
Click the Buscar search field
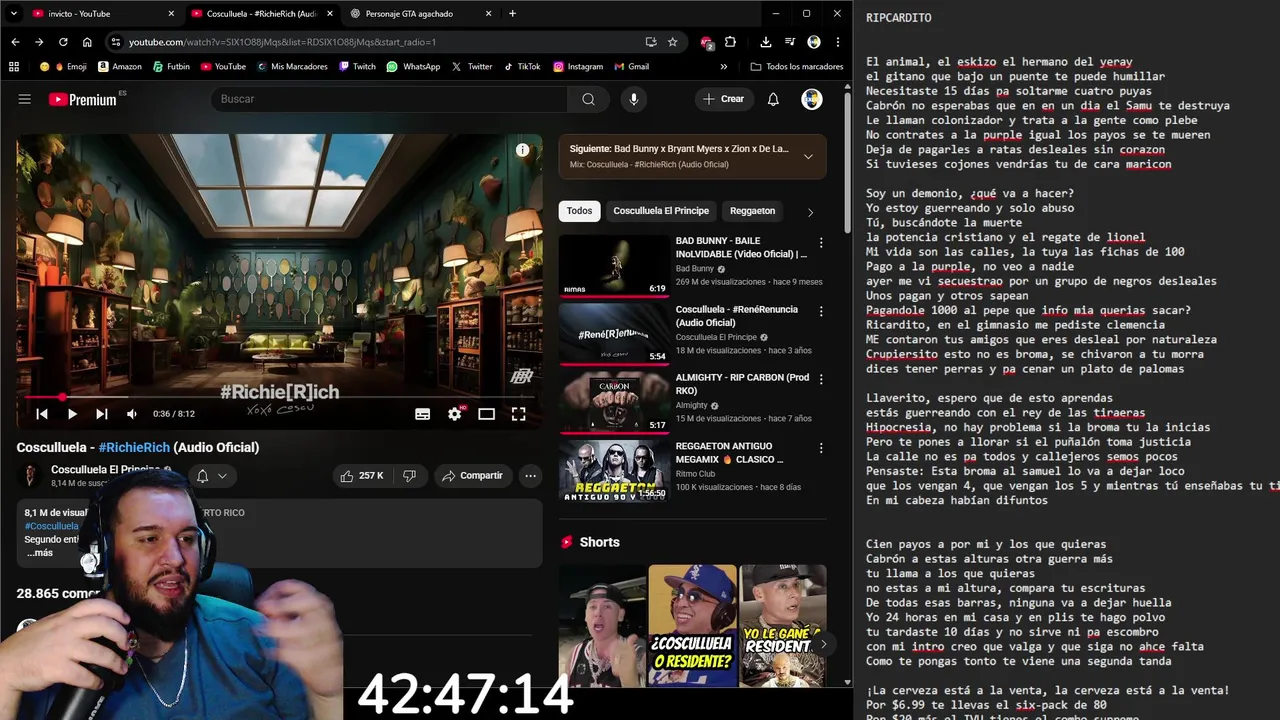(x=389, y=99)
